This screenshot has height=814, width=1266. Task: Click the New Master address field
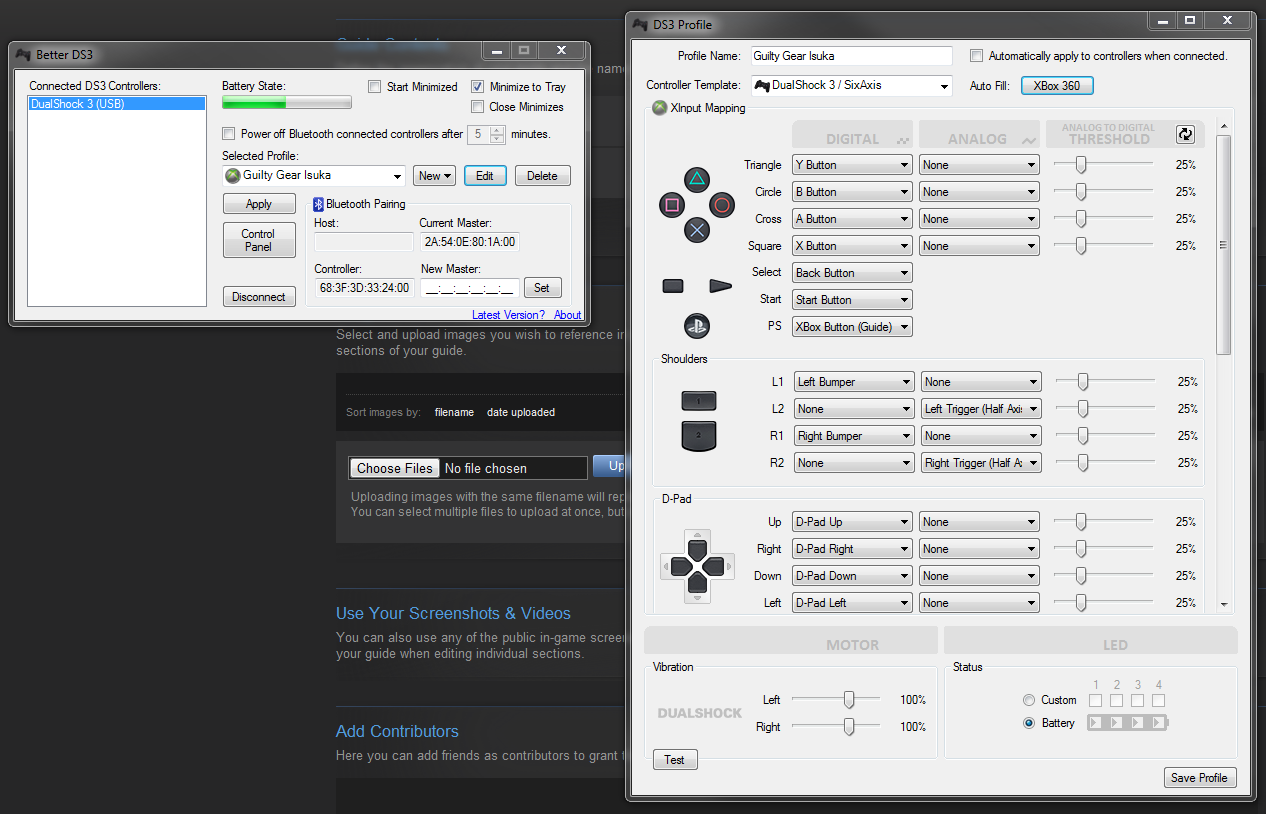[x=469, y=288]
